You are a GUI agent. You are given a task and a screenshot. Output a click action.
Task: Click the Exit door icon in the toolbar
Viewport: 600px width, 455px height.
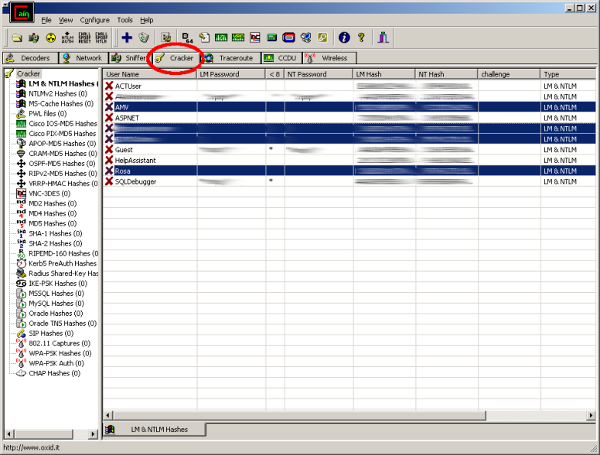point(383,38)
